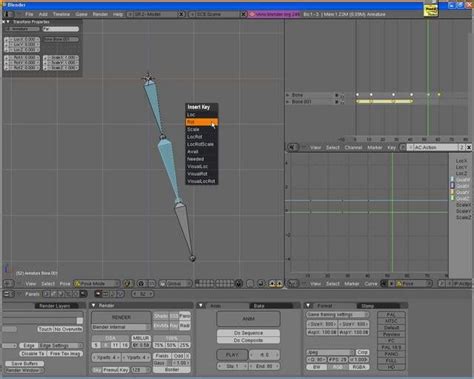
Task: Choose Needed in the Insert Key menu
Action: coord(201,159)
